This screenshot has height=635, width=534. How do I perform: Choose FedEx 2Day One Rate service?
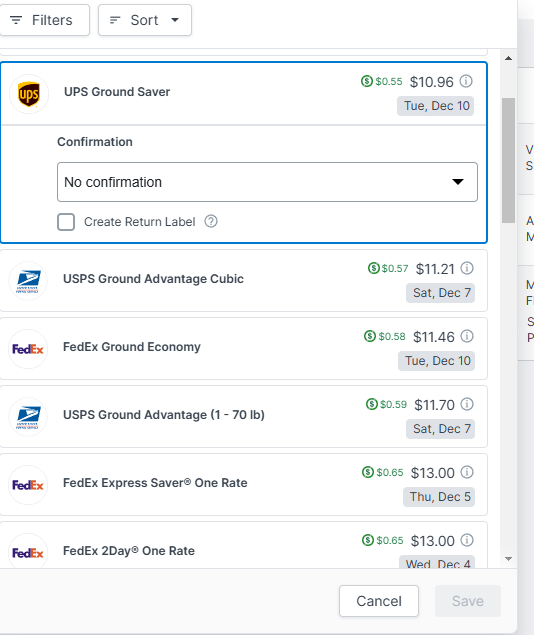pos(243,545)
